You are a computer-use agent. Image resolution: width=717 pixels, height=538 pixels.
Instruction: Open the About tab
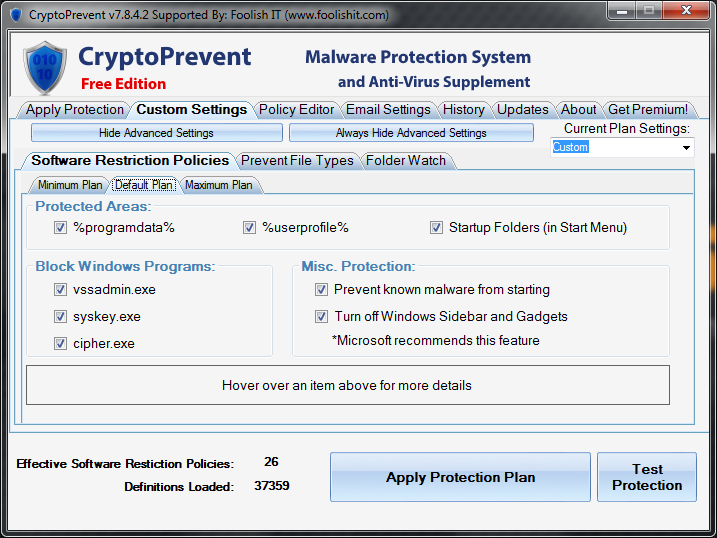pyautogui.click(x=578, y=110)
